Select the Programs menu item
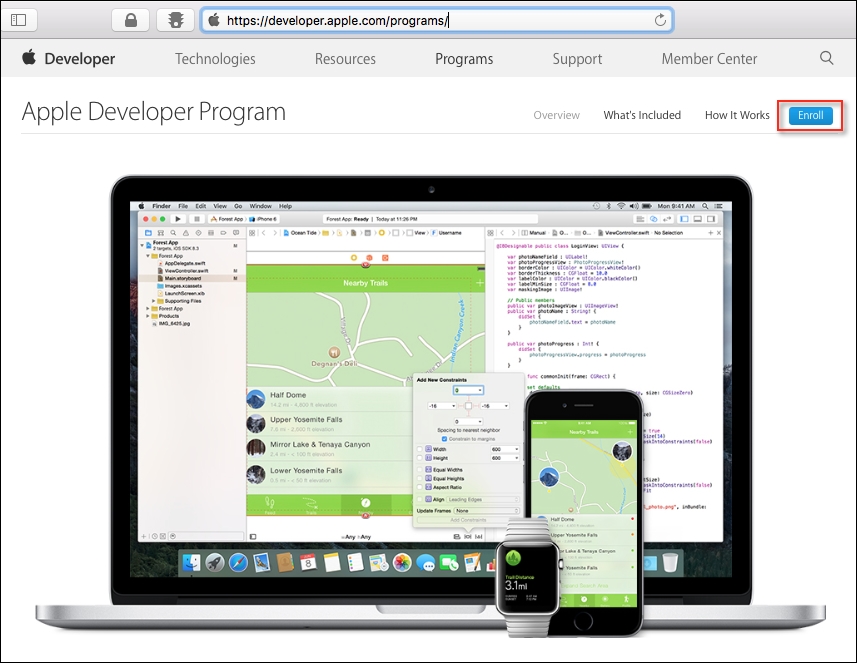857x663 pixels. coord(464,59)
